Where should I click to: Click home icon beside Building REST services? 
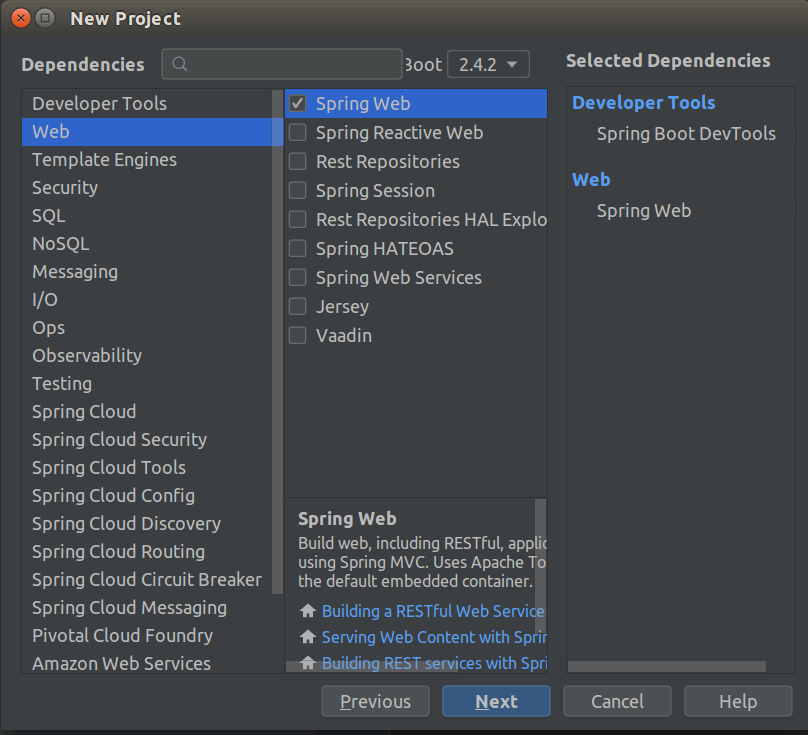coord(308,663)
